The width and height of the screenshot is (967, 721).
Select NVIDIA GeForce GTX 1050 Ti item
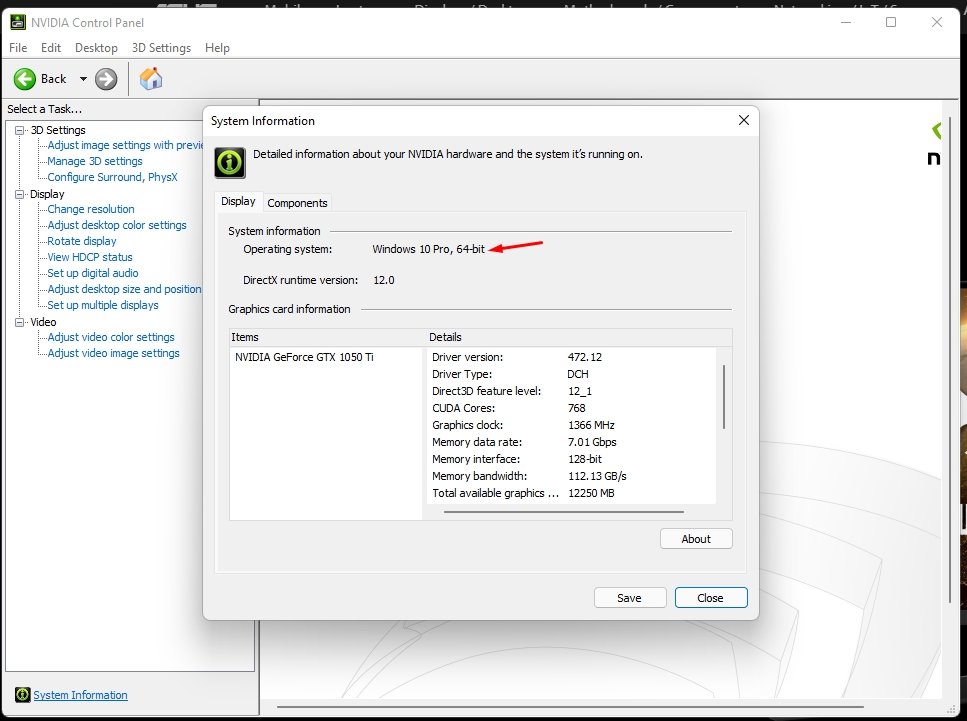pyautogui.click(x=304, y=357)
